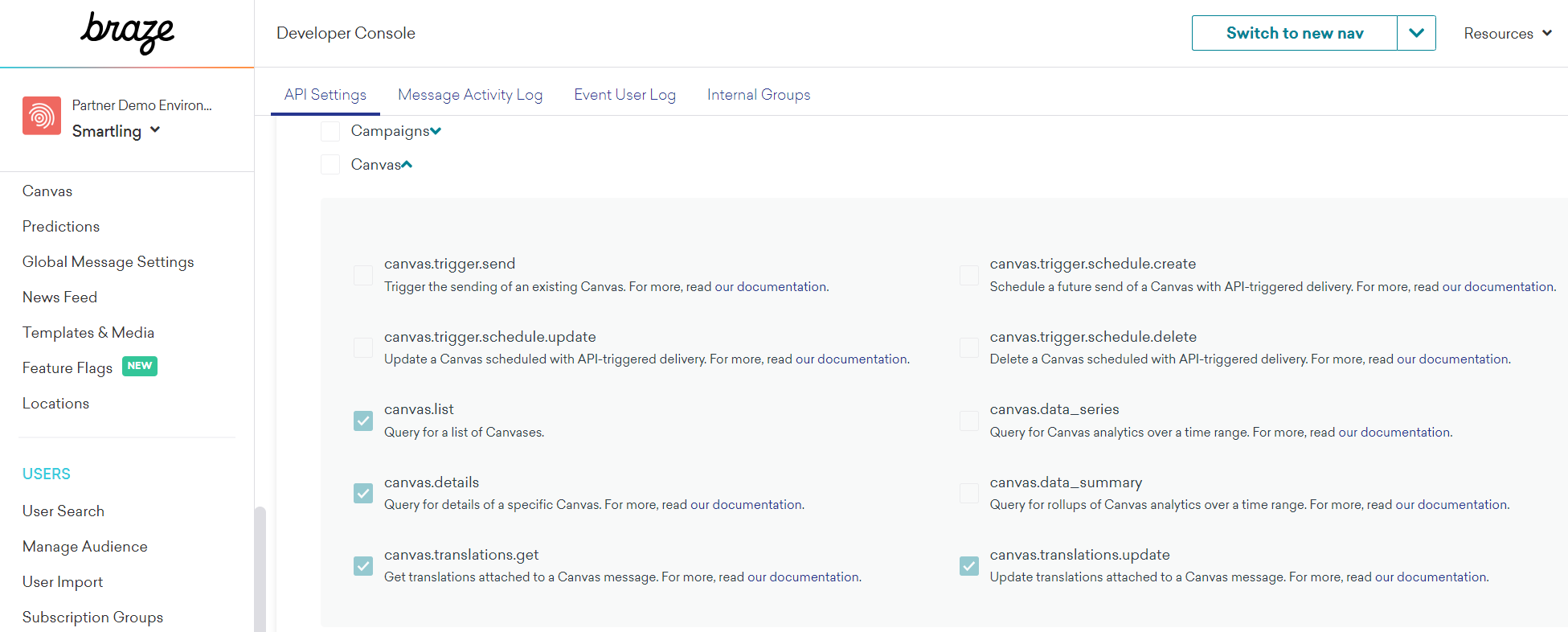
Task: Enable the canvas.trigger.schedule.update checkbox
Action: tap(363, 347)
